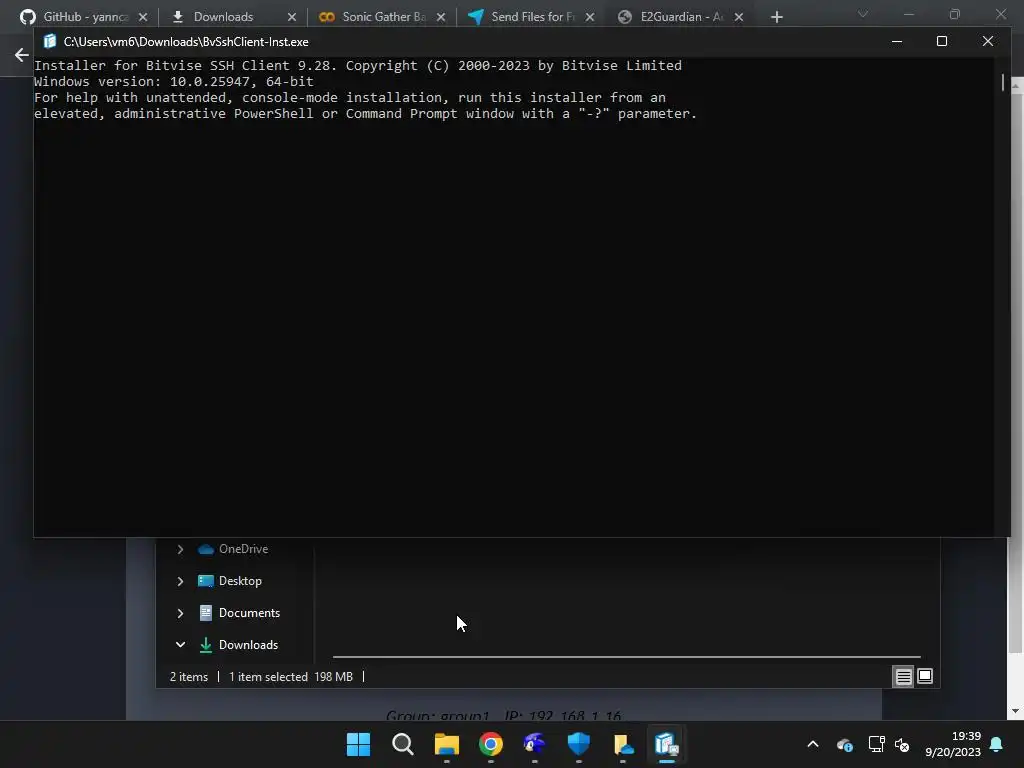Expand the OneDrive tree node

click(x=180, y=549)
